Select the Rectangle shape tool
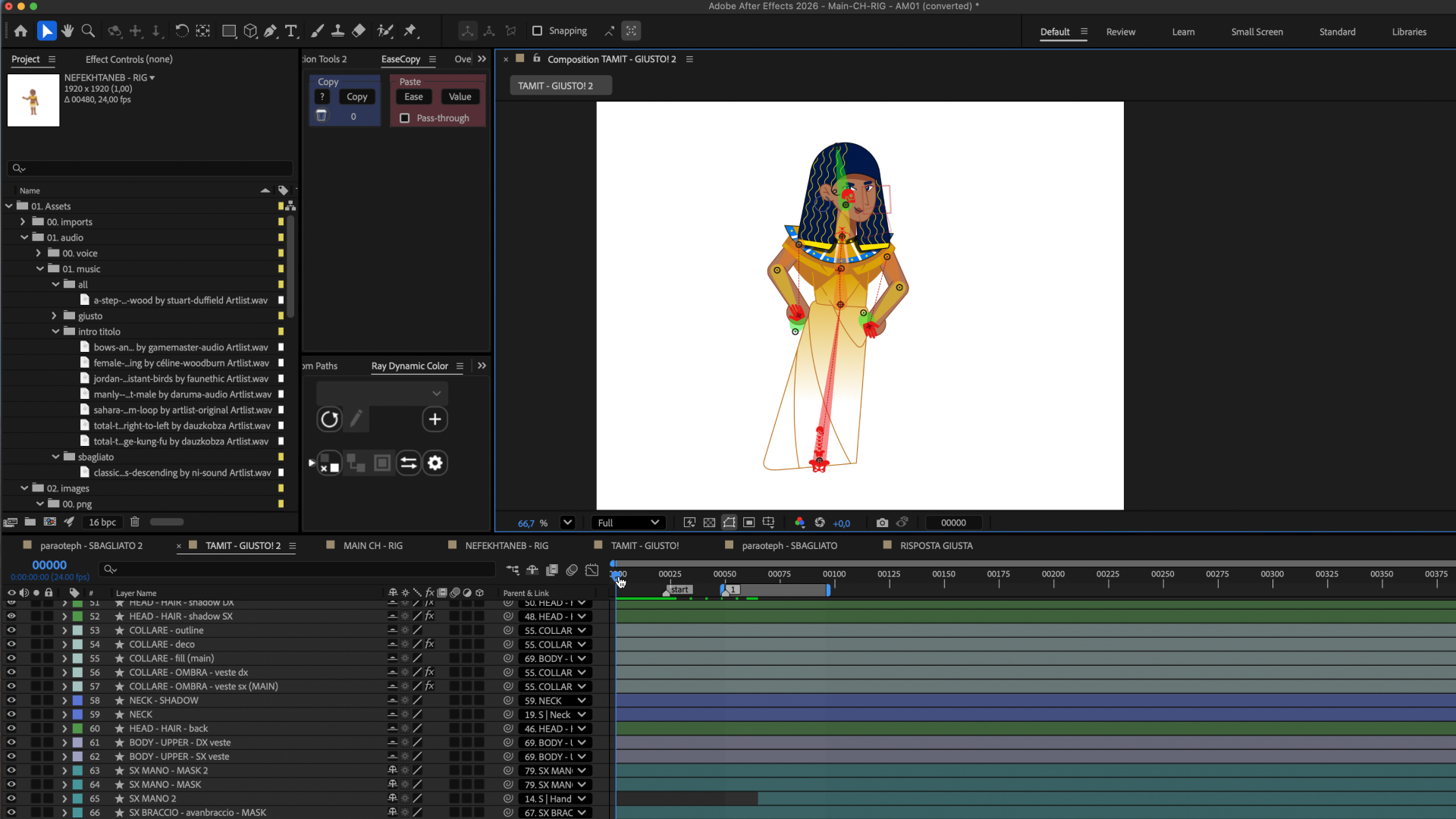This screenshot has width=1456, height=819. (228, 31)
